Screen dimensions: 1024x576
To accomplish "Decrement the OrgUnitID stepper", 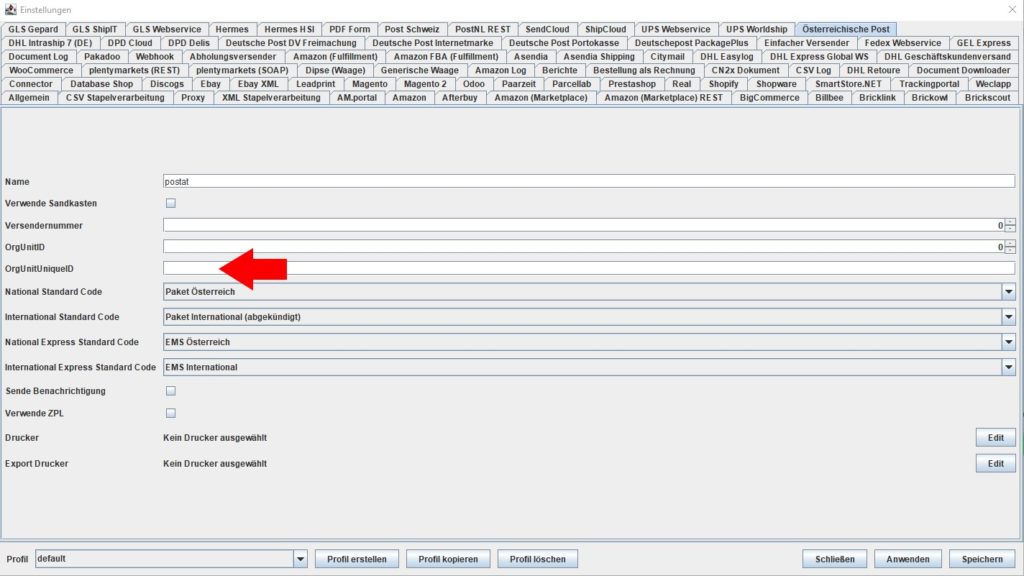I will point(1010,250).
